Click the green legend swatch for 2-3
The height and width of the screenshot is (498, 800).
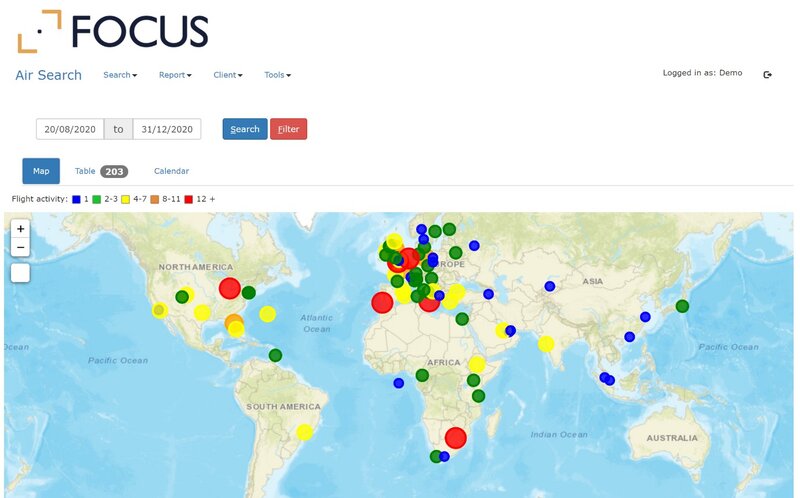point(96,200)
